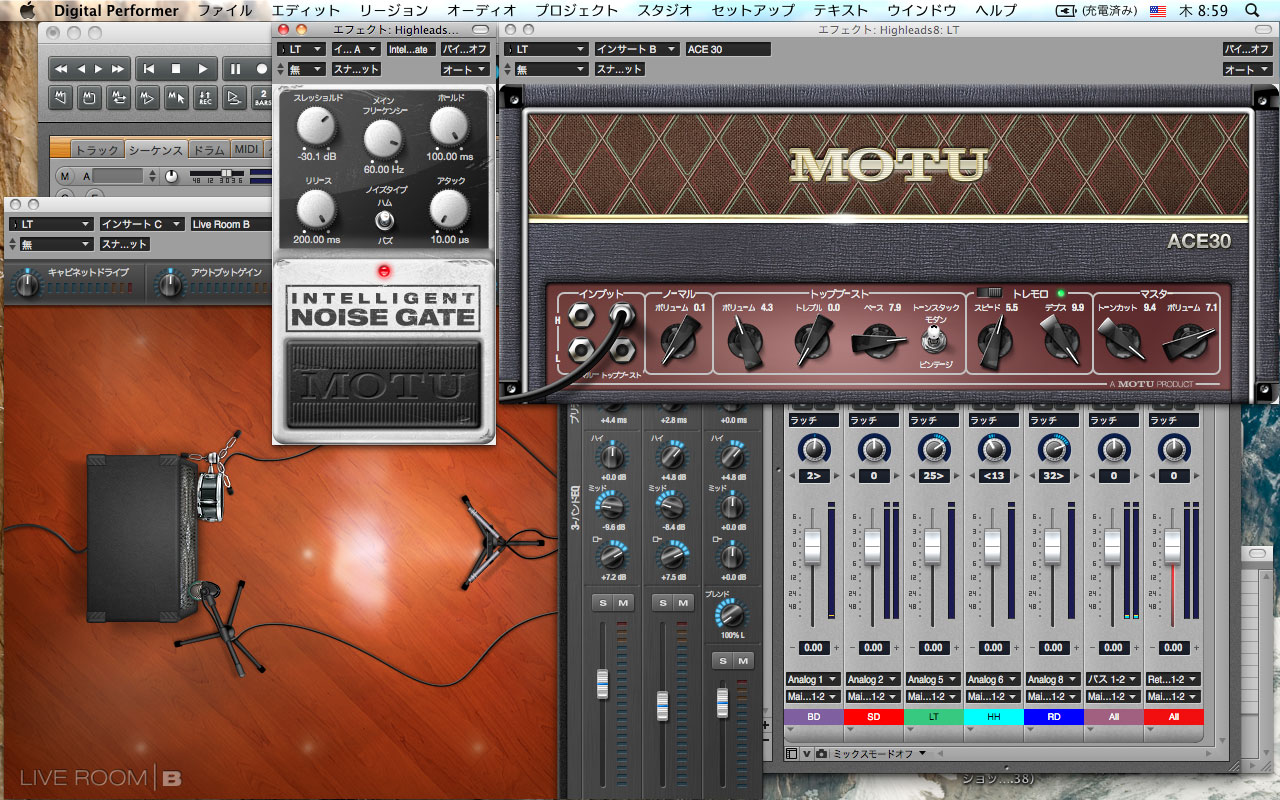The height and width of the screenshot is (800, 1280).
Task: Click the Release 200.00 ms knob
Action: 316,208
